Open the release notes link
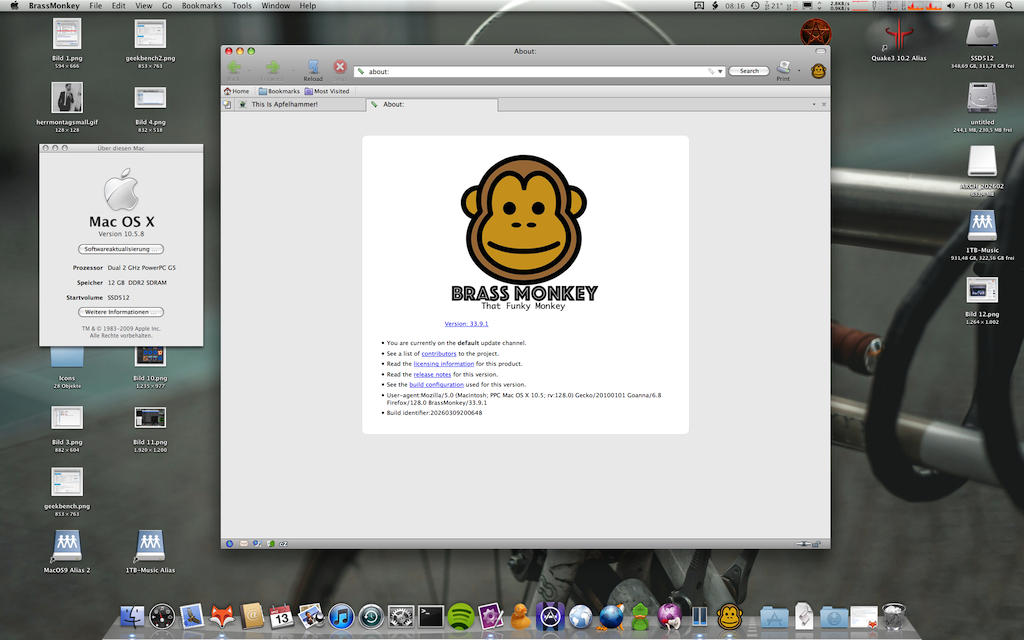1024x640 pixels. click(434, 374)
